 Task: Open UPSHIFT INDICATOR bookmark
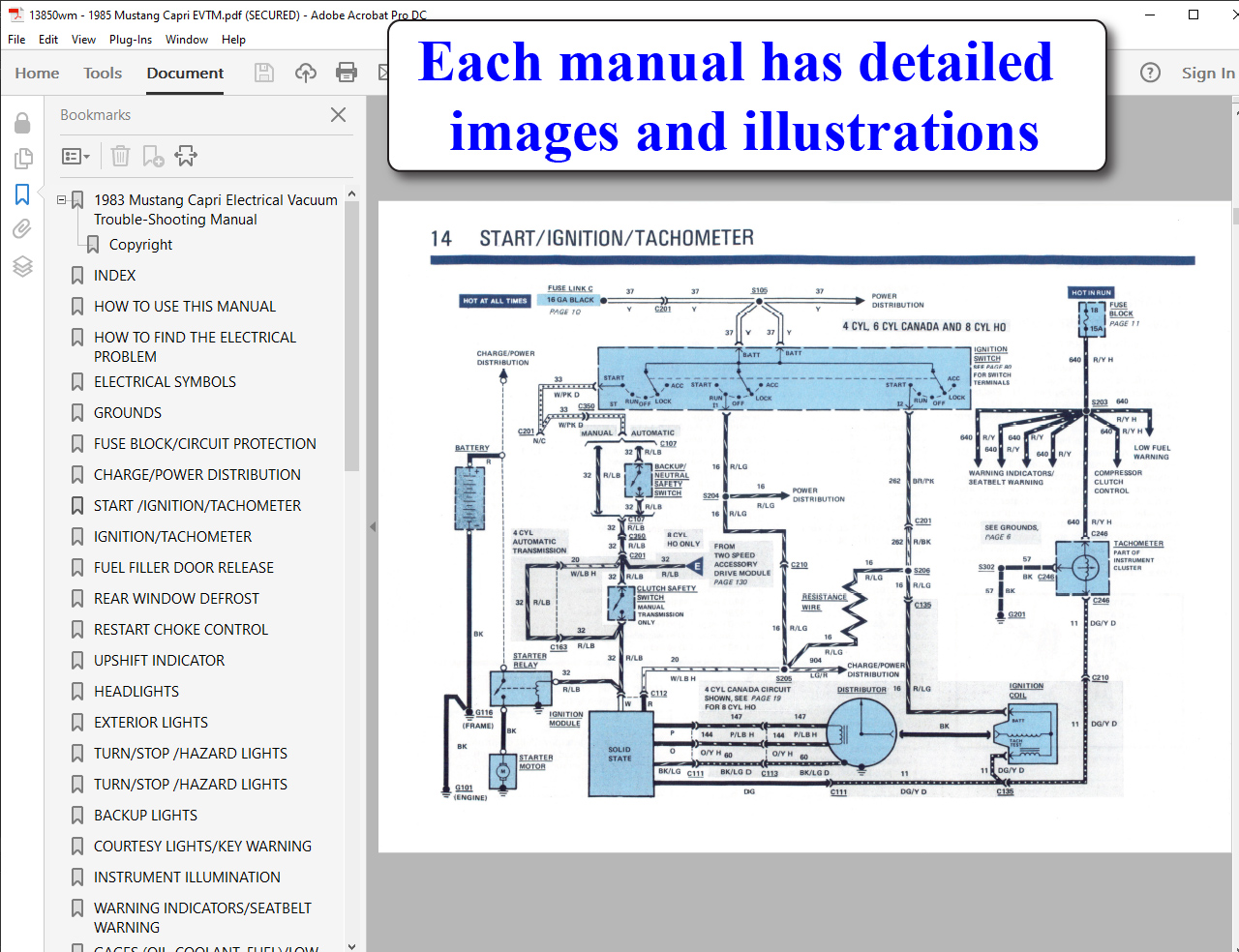coord(159,661)
